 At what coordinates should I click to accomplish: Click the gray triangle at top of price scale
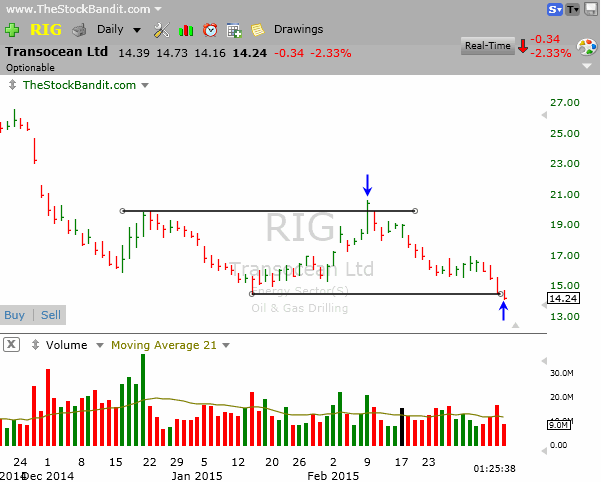click(x=544, y=115)
